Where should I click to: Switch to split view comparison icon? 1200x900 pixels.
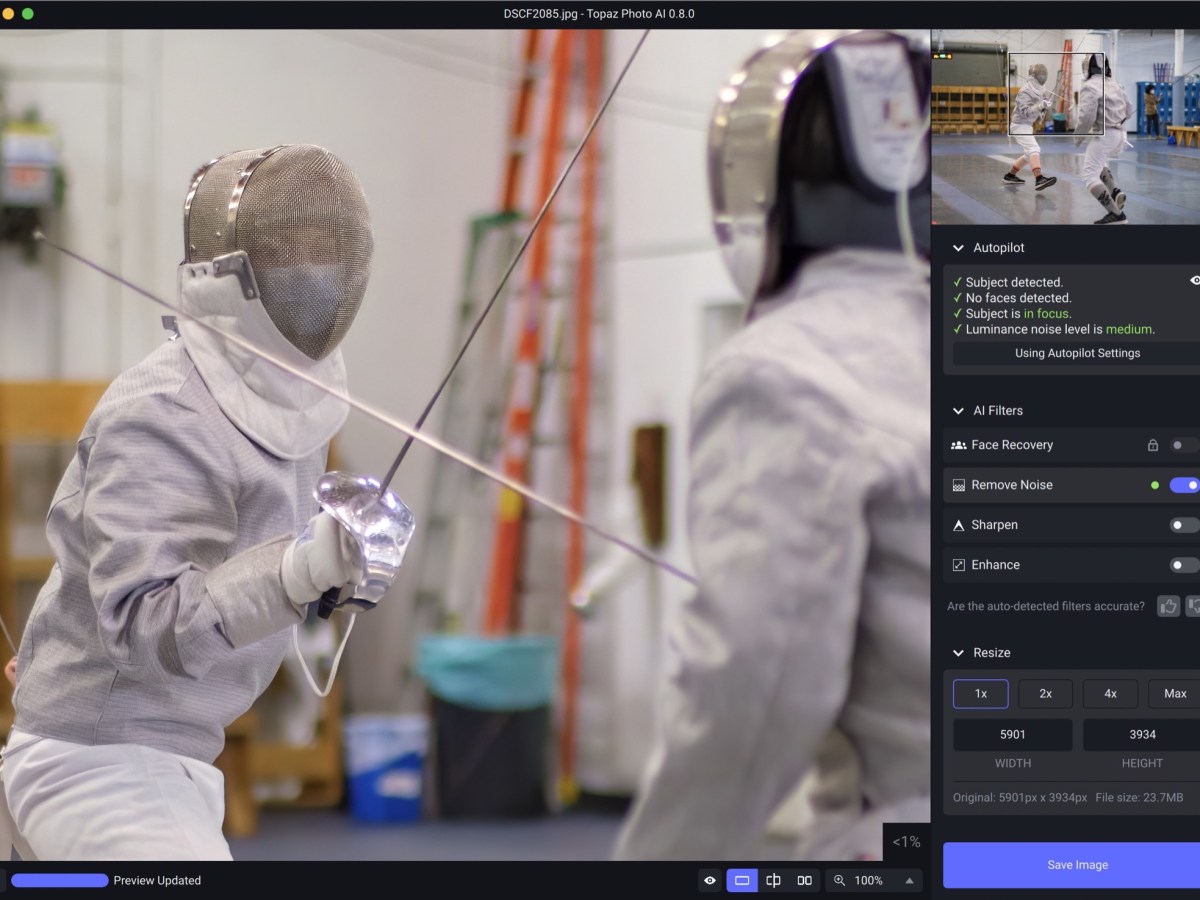pos(773,880)
